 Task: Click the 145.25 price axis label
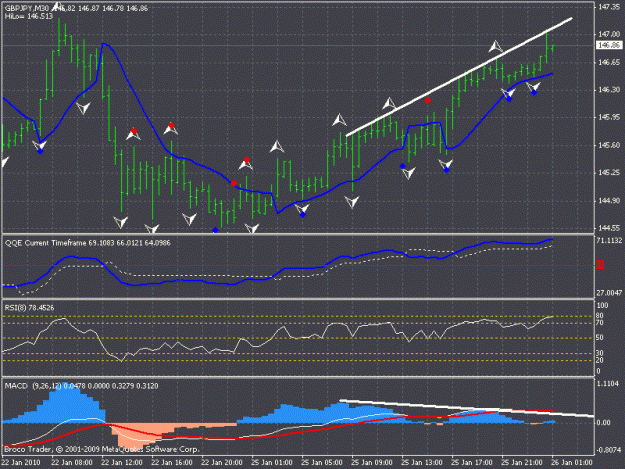[609, 173]
